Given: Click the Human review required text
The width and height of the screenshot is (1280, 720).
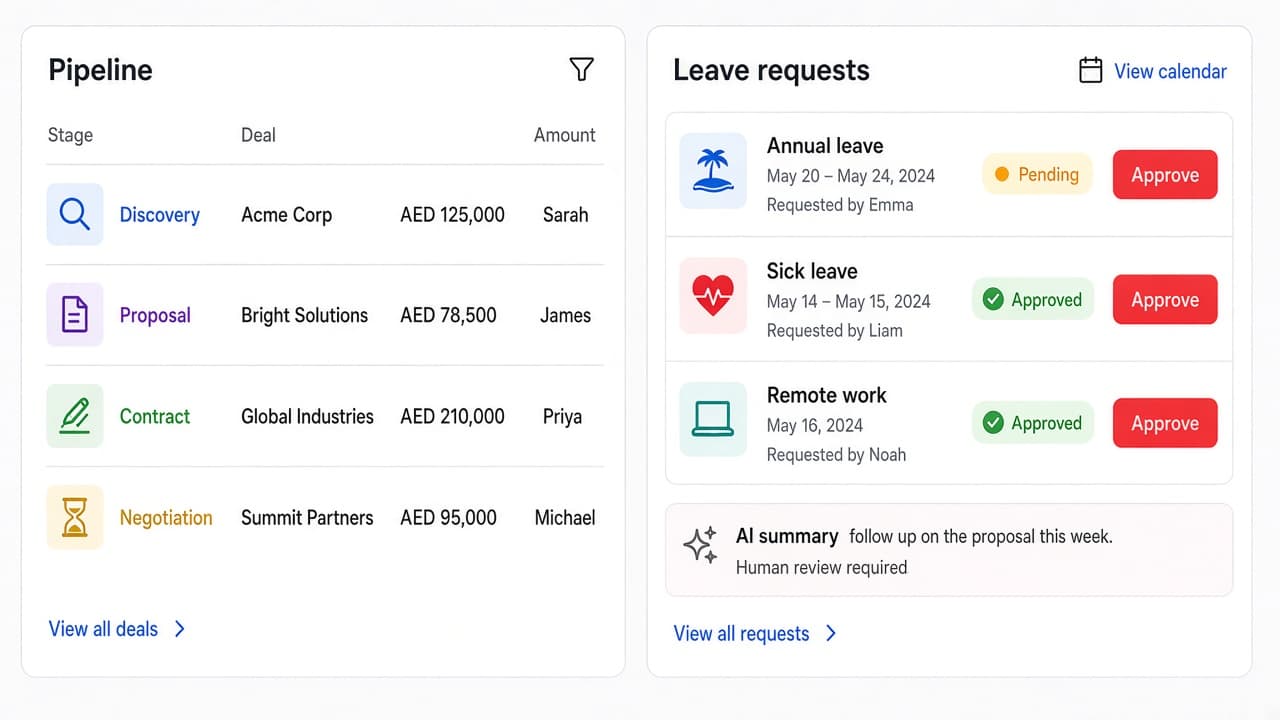Looking at the screenshot, I should [x=822, y=568].
